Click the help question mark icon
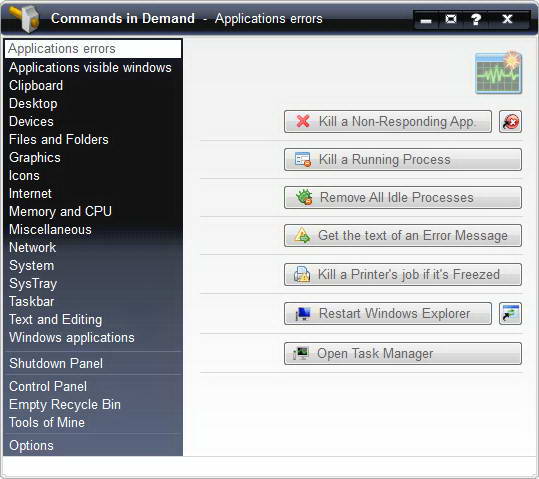539x479 pixels. pyautogui.click(x=476, y=19)
